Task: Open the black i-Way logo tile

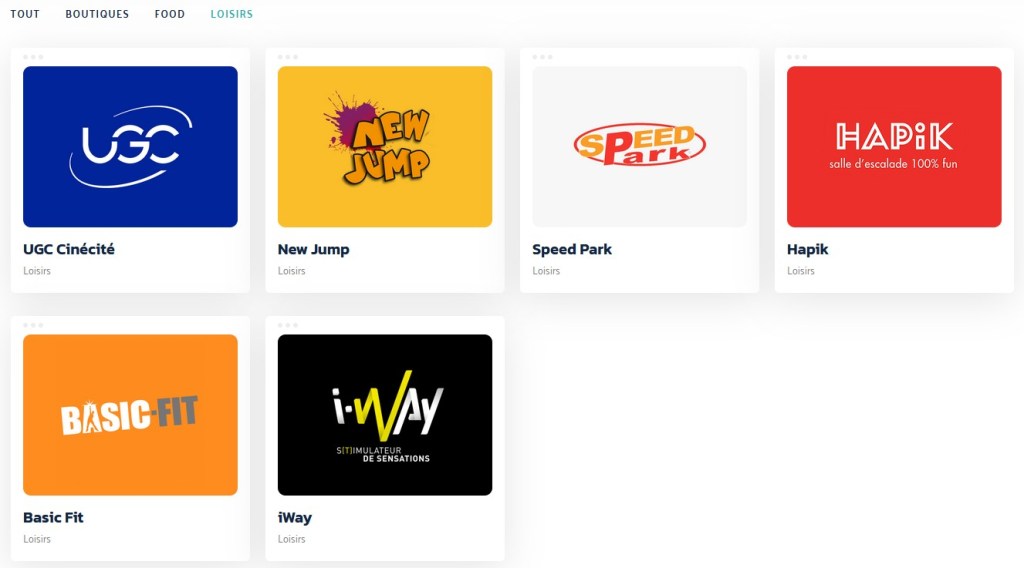Action: coord(385,415)
